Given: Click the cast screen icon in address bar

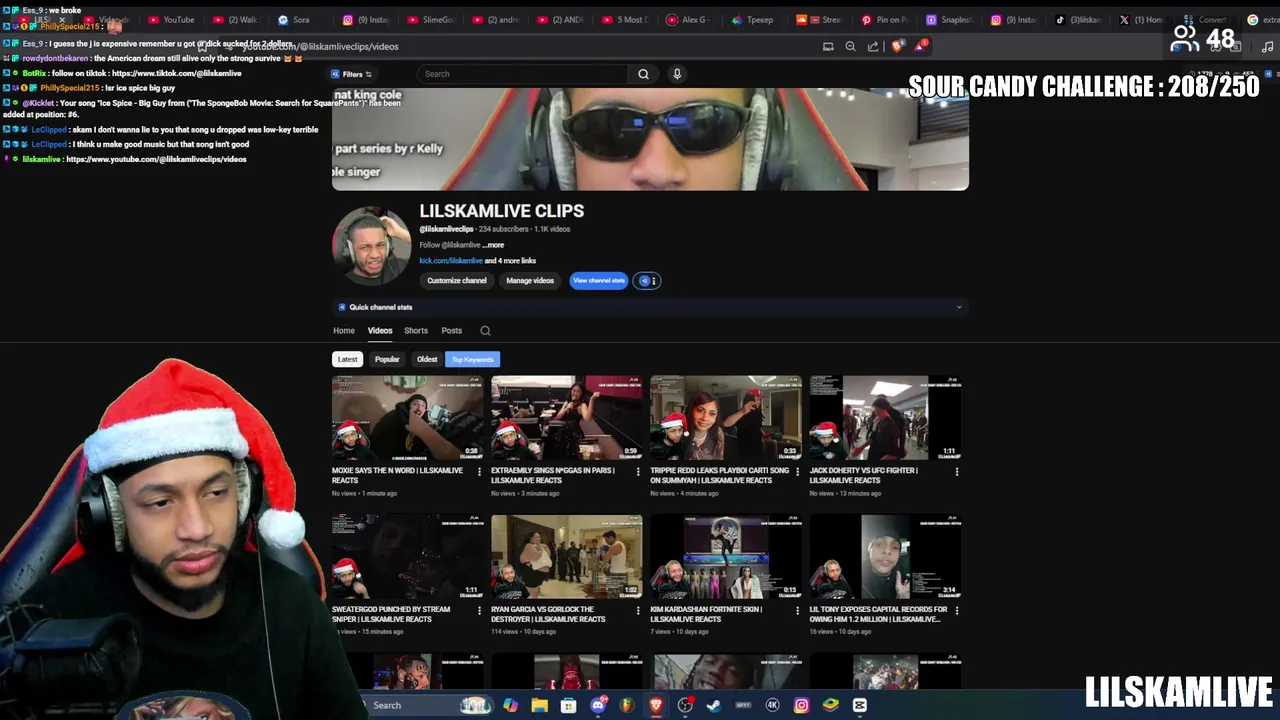Looking at the screenshot, I should (x=828, y=46).
